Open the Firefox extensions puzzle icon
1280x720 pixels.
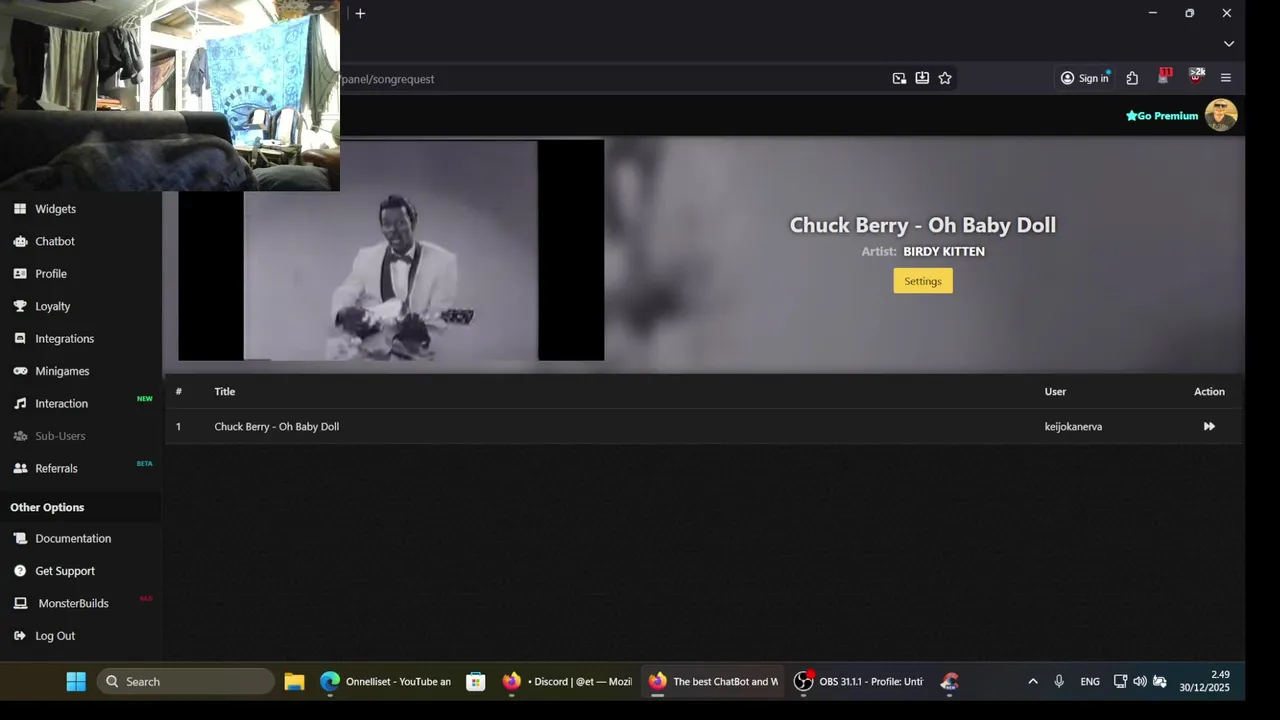tap(1132, 78)
